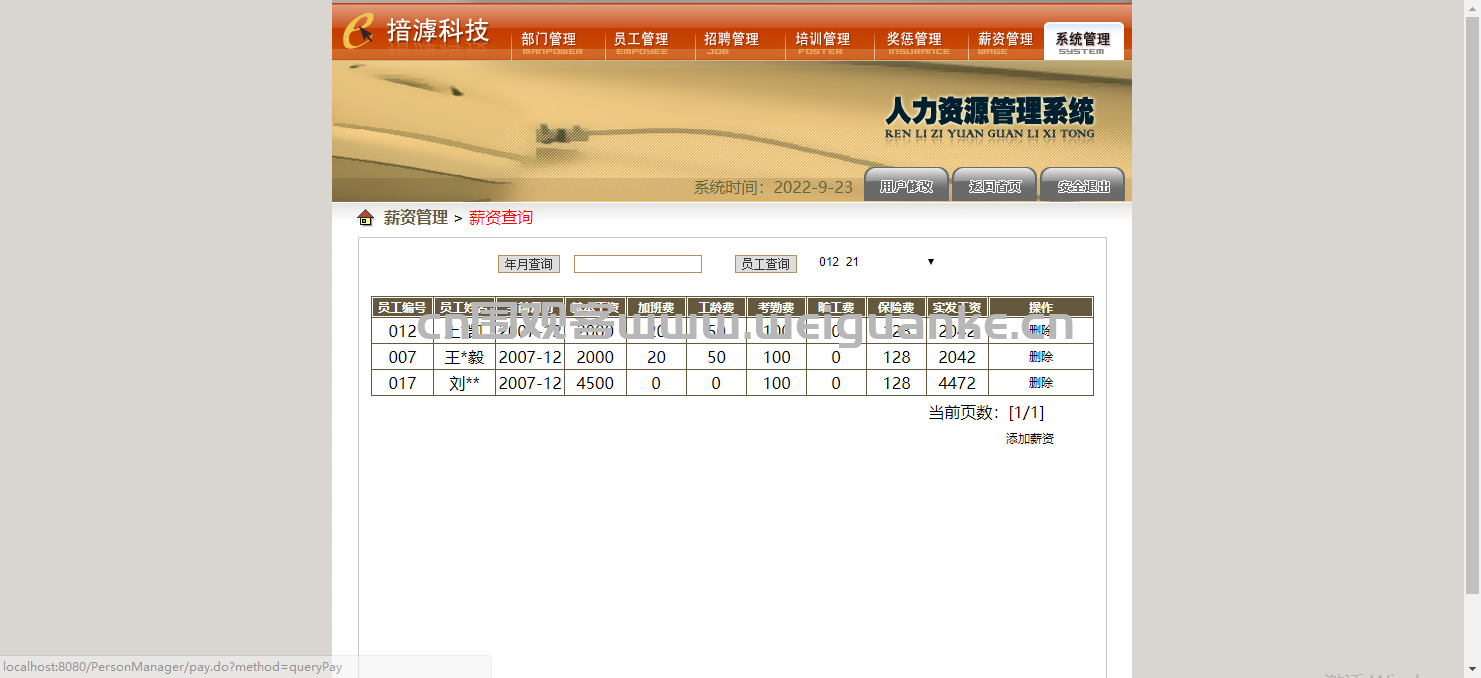Expand the employee dropdown showing 012
This screenshot has width=1481, height=678.
876,262
